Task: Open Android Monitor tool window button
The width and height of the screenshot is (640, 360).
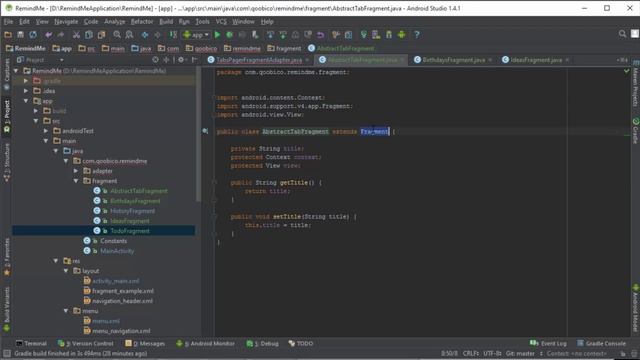Action: (206, 343)
